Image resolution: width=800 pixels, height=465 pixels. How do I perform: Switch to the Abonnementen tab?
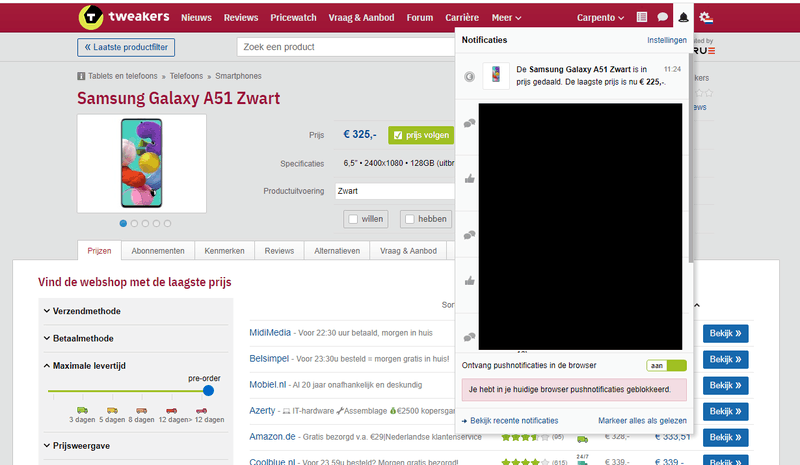[158, 251]
